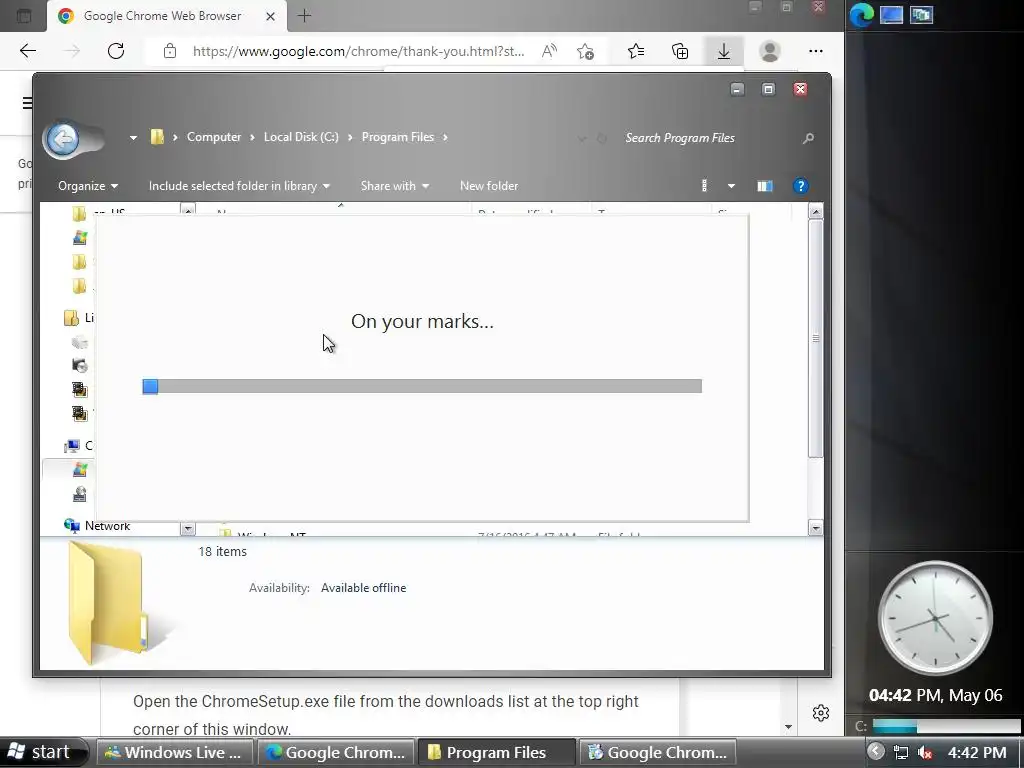Open Include selected folder in library menu
This screenshot has width=1024, height=768.
(x=239, y=186)
